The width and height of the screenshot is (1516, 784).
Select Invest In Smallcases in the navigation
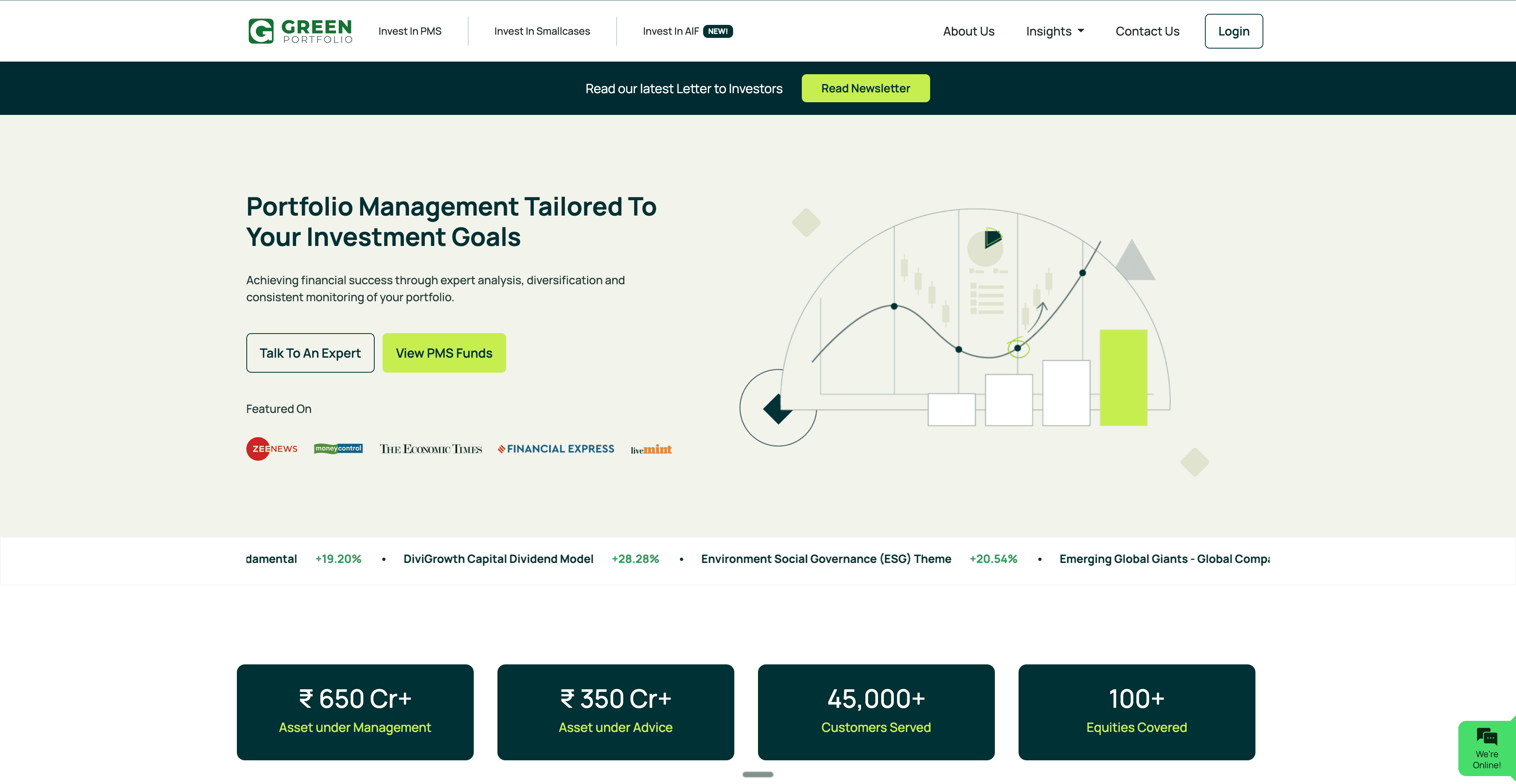(541, 31)
